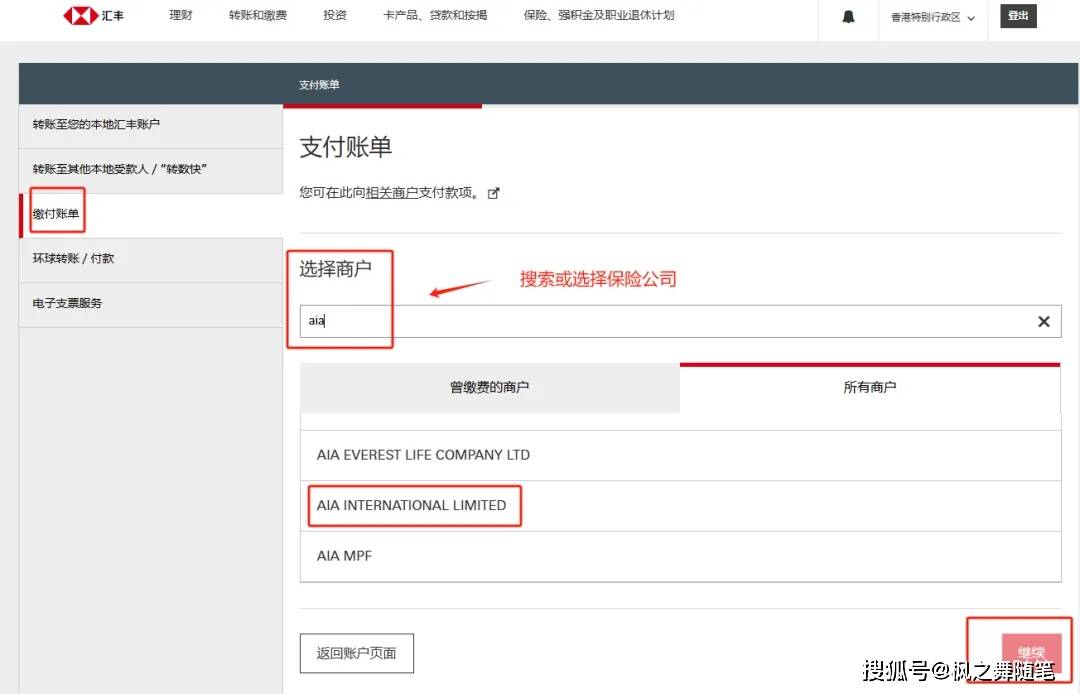1080x694 pixels.
Task: Open the notifications bell
Action: (x=849, y=17)
